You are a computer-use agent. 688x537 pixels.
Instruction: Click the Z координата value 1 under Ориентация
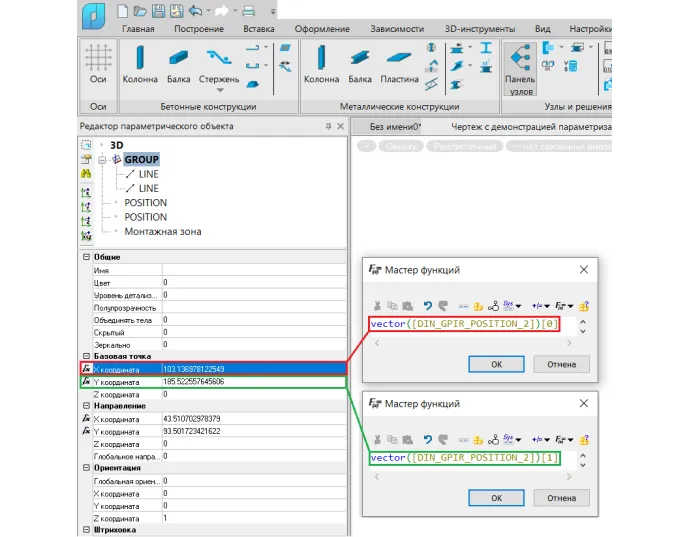tap(254, 518)
